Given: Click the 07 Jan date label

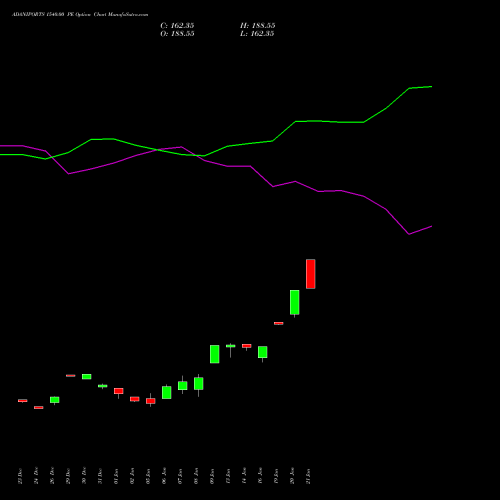Looking at the screenshot, I should [x=180, y=476].
